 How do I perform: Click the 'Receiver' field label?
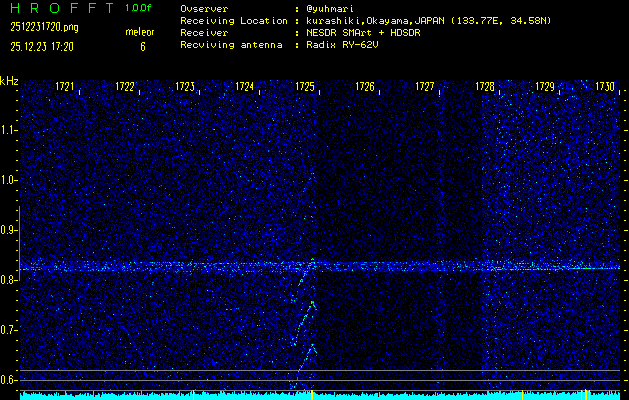tap(204, 33)
